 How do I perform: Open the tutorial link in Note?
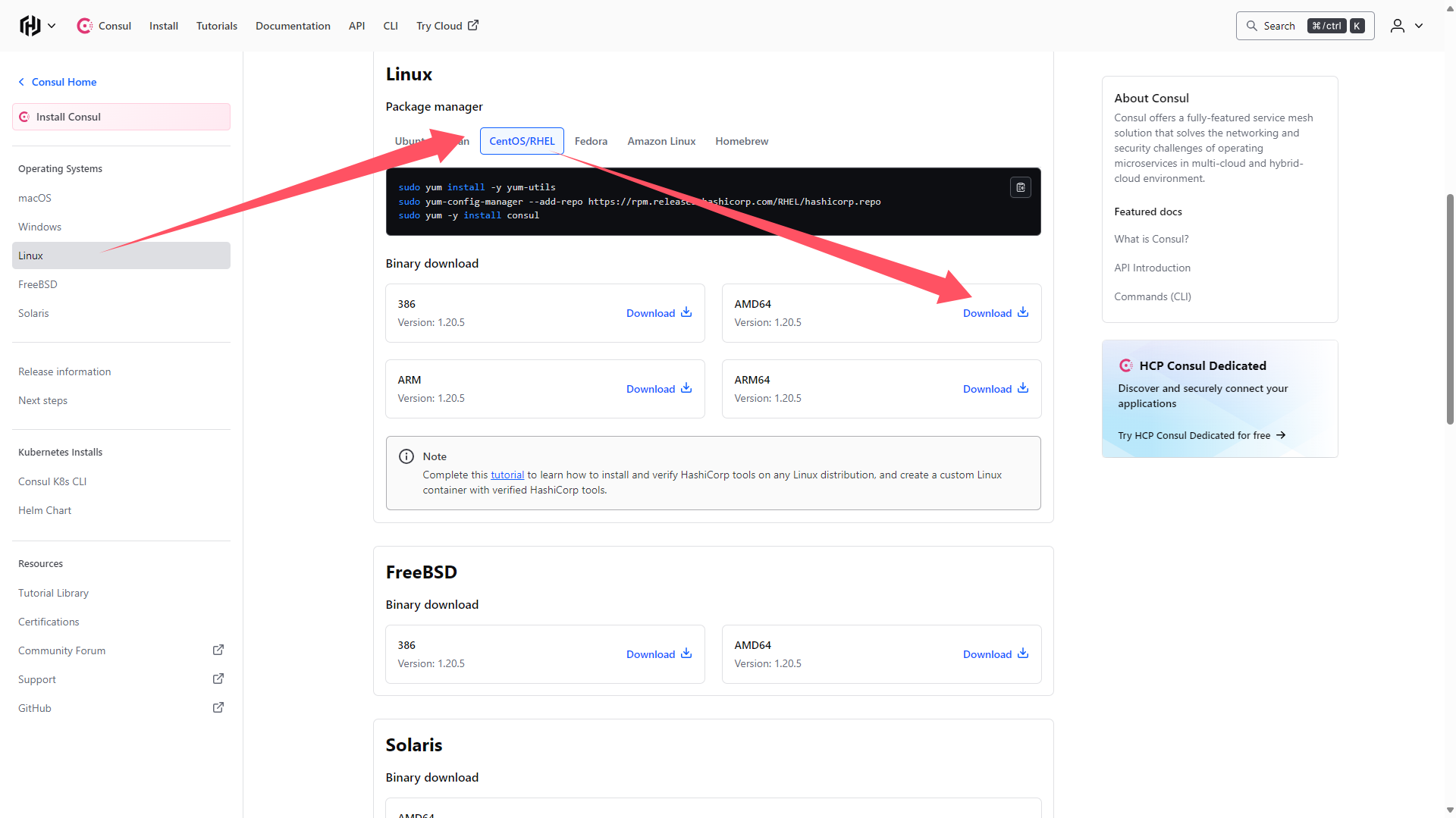click(x=507, y=475)
